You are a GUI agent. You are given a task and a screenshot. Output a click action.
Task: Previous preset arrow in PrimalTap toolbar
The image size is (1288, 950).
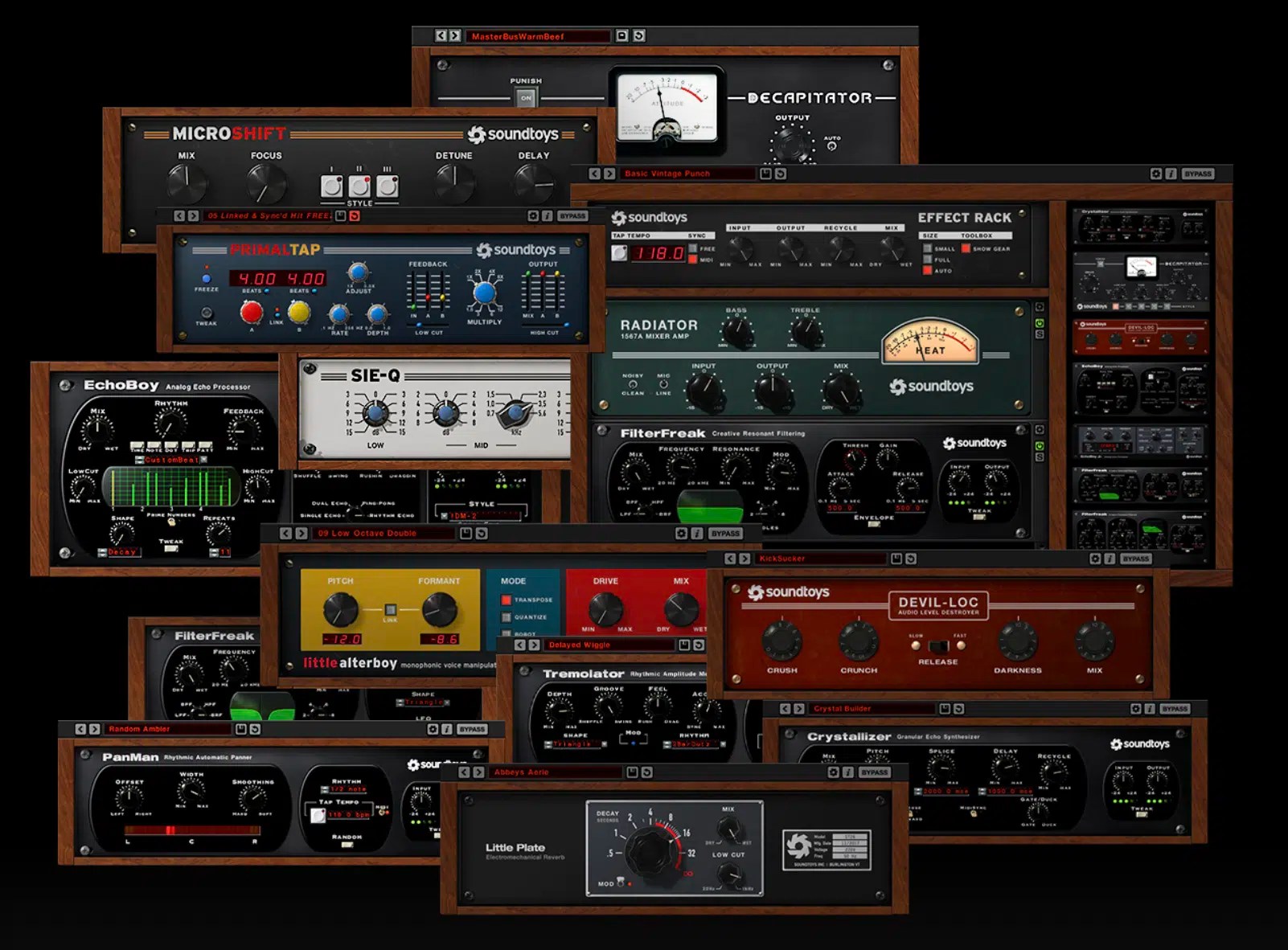(179, 216)
